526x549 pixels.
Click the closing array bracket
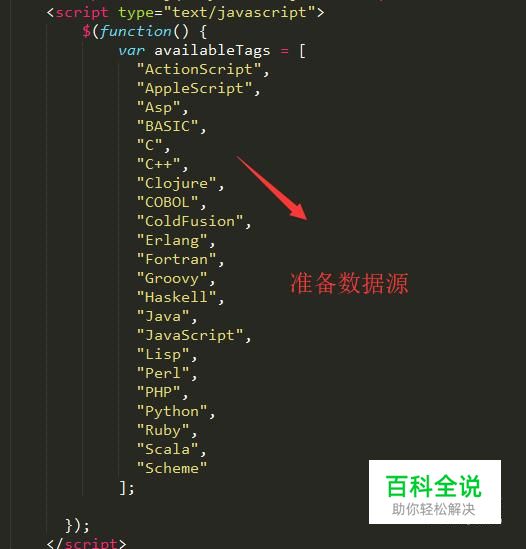click(123, 487)
